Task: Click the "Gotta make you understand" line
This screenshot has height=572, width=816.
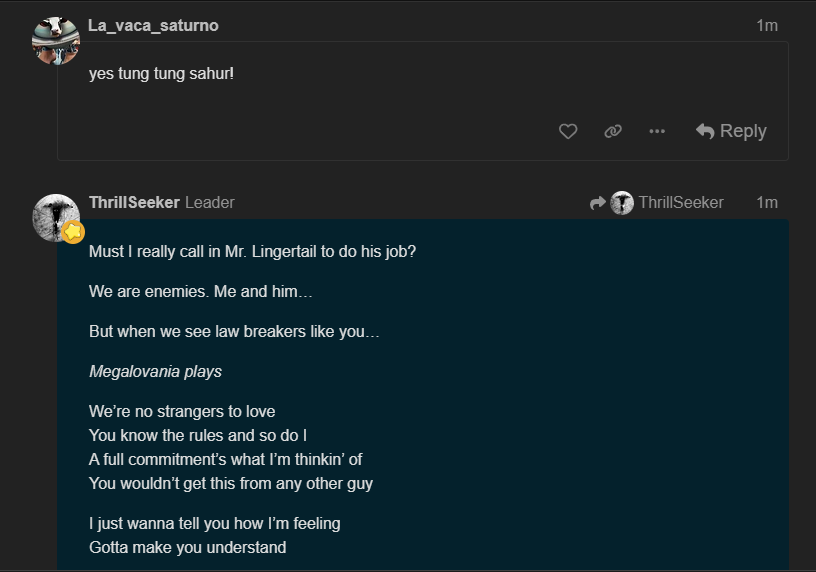Action: tap(187, 547)
